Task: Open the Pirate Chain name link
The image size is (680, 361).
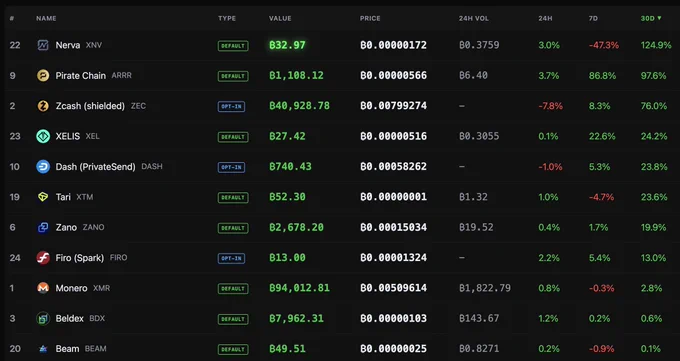Action: coord(81,75)
